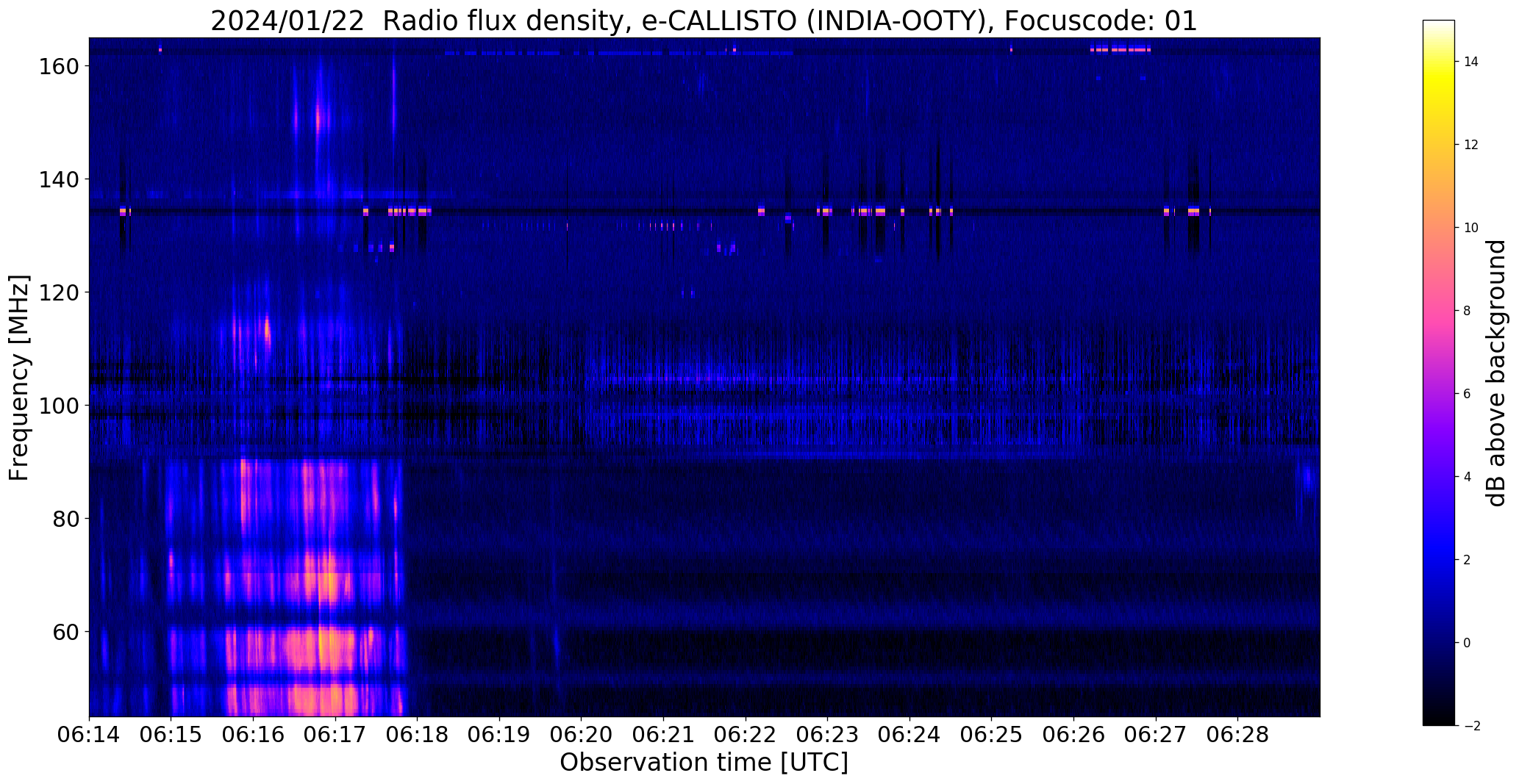The height and width of the screenshot is (784, 1519).
Task: Click the 160 MHz frequency tick label
Action: (x=57, y=66)
